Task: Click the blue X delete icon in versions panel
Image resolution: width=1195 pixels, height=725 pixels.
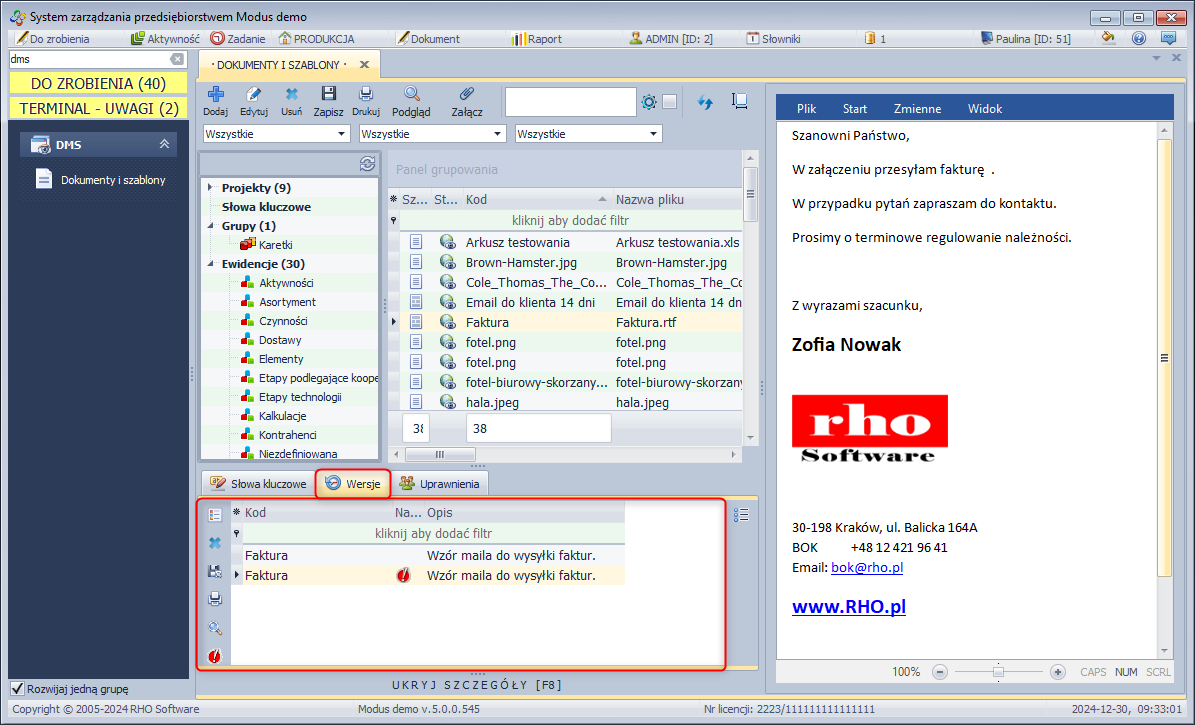Action: click(215, 543)
